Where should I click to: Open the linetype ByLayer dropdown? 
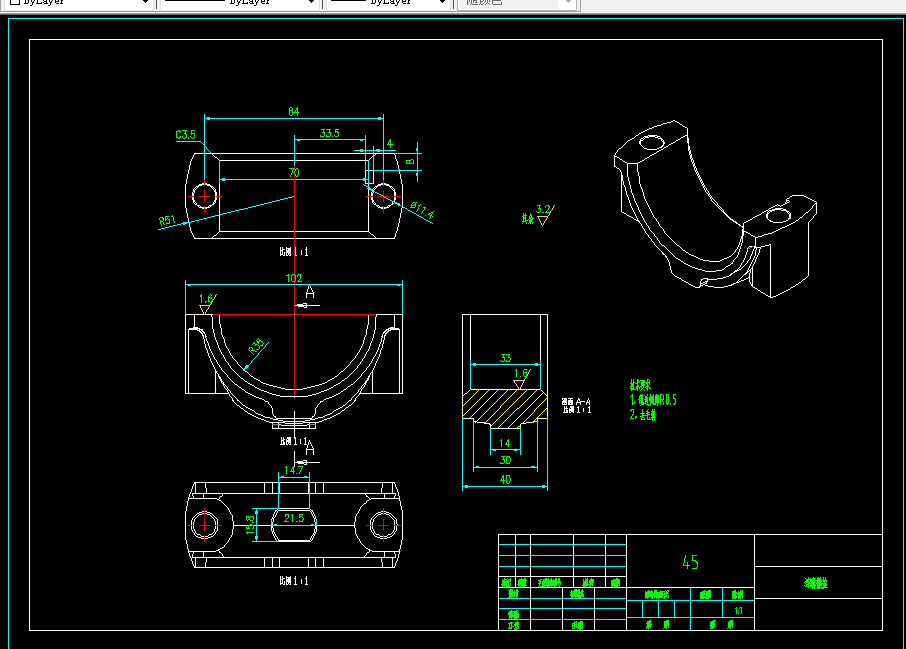click(x=239, y=2)
